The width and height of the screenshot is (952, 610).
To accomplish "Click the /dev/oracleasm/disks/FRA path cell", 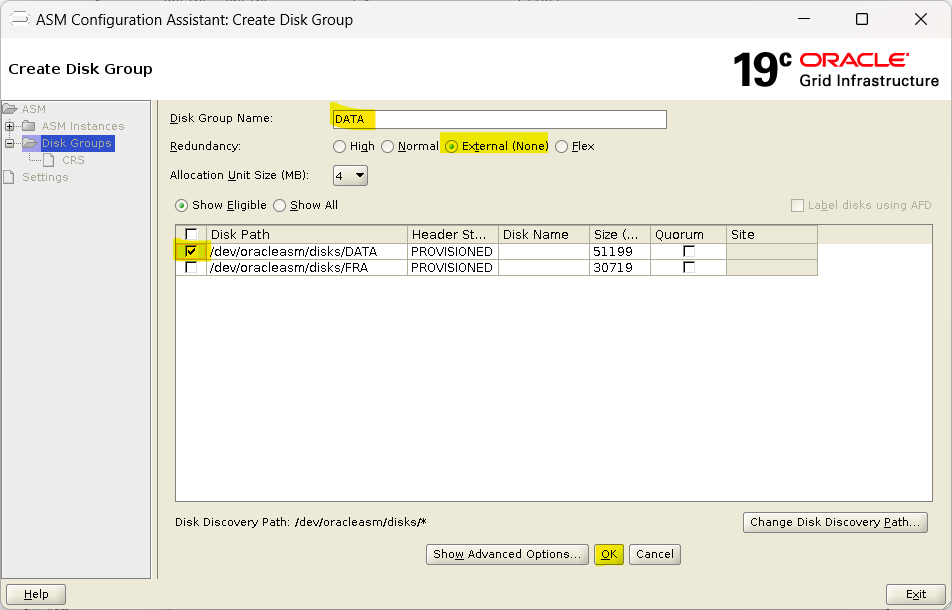I will [307, 268].
